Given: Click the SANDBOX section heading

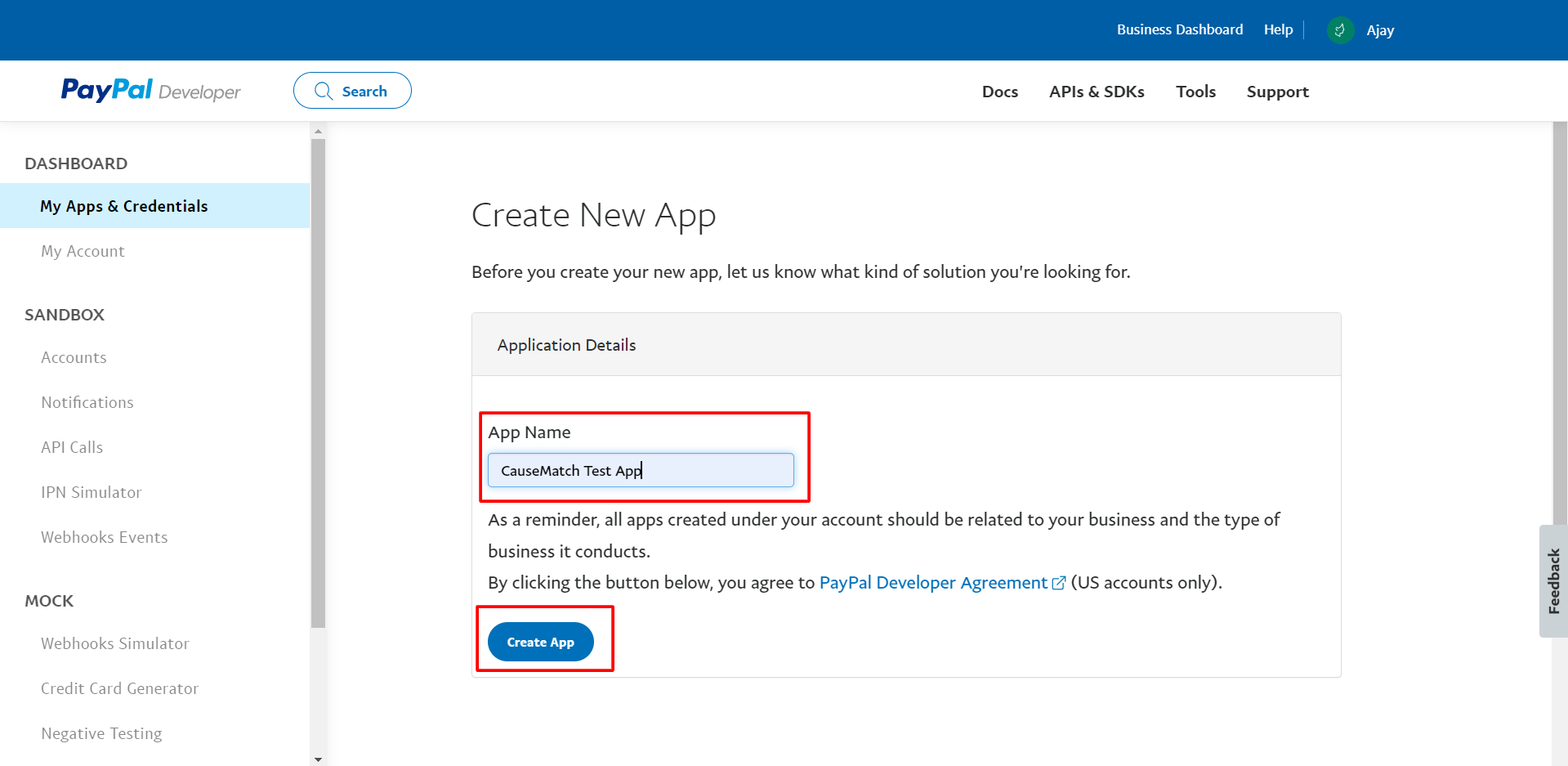Looking at the screenshot, I should point(65,315).
